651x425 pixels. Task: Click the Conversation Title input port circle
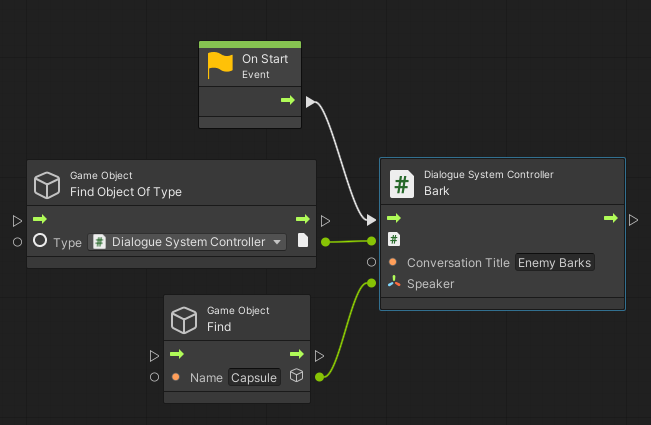click(x=372, y=262)
